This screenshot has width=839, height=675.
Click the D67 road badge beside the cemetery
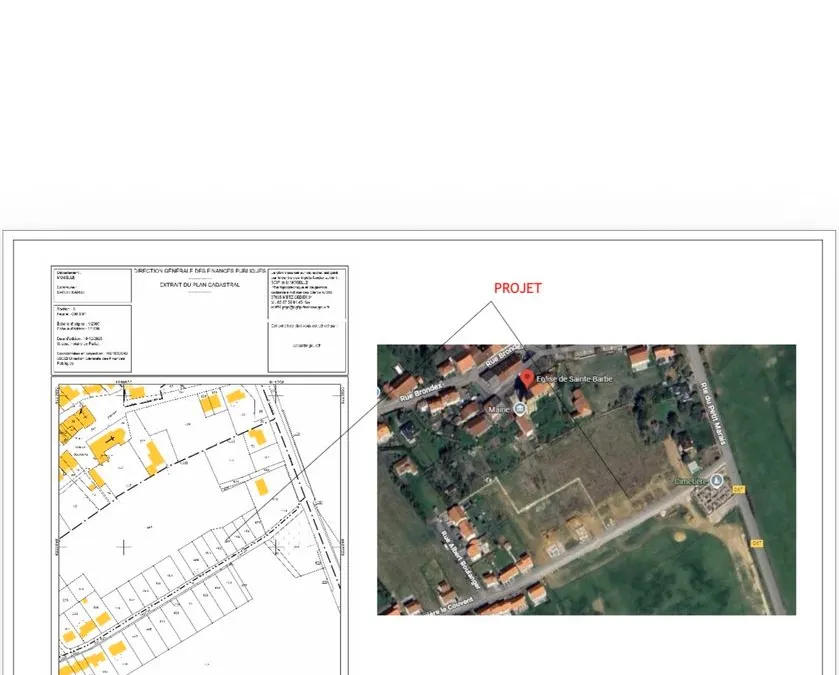[x=738, y=489]
